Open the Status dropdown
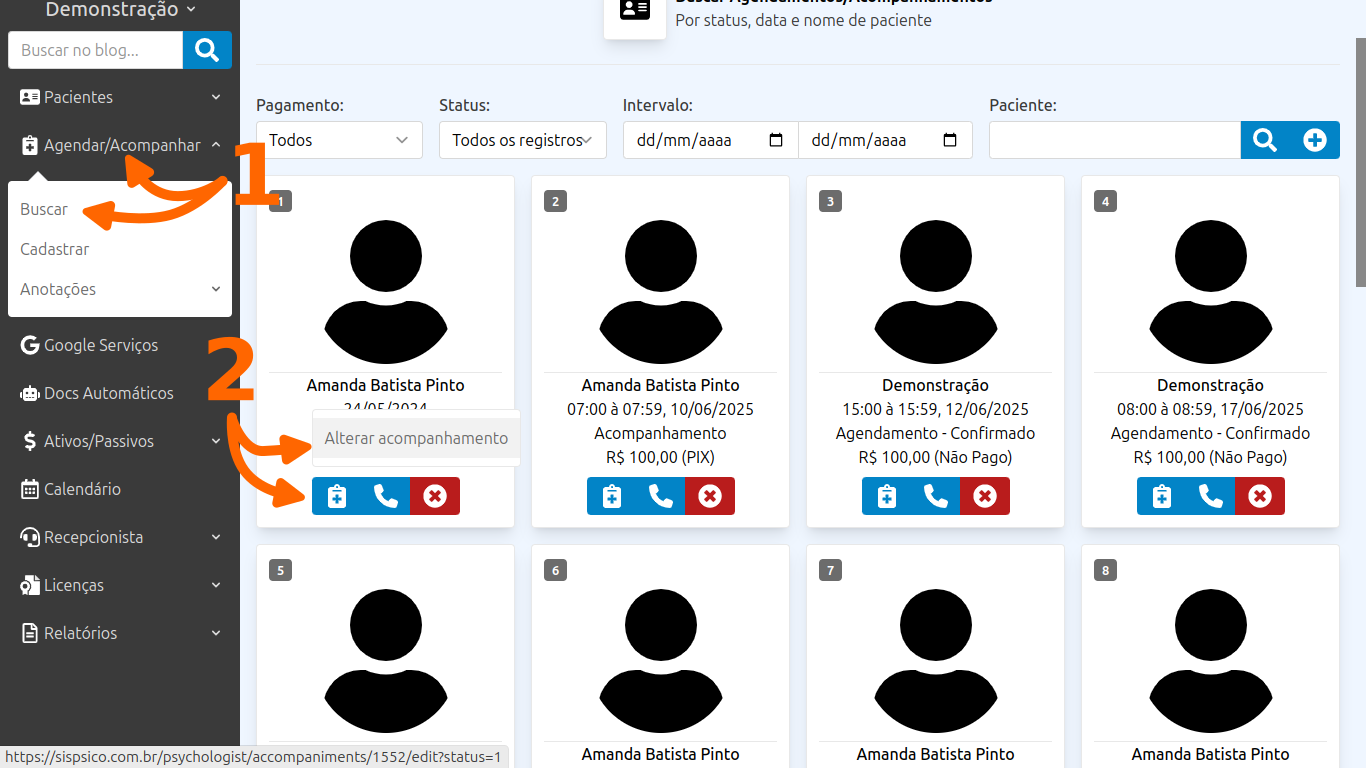 pyautogui.click(x=522, y=140)
